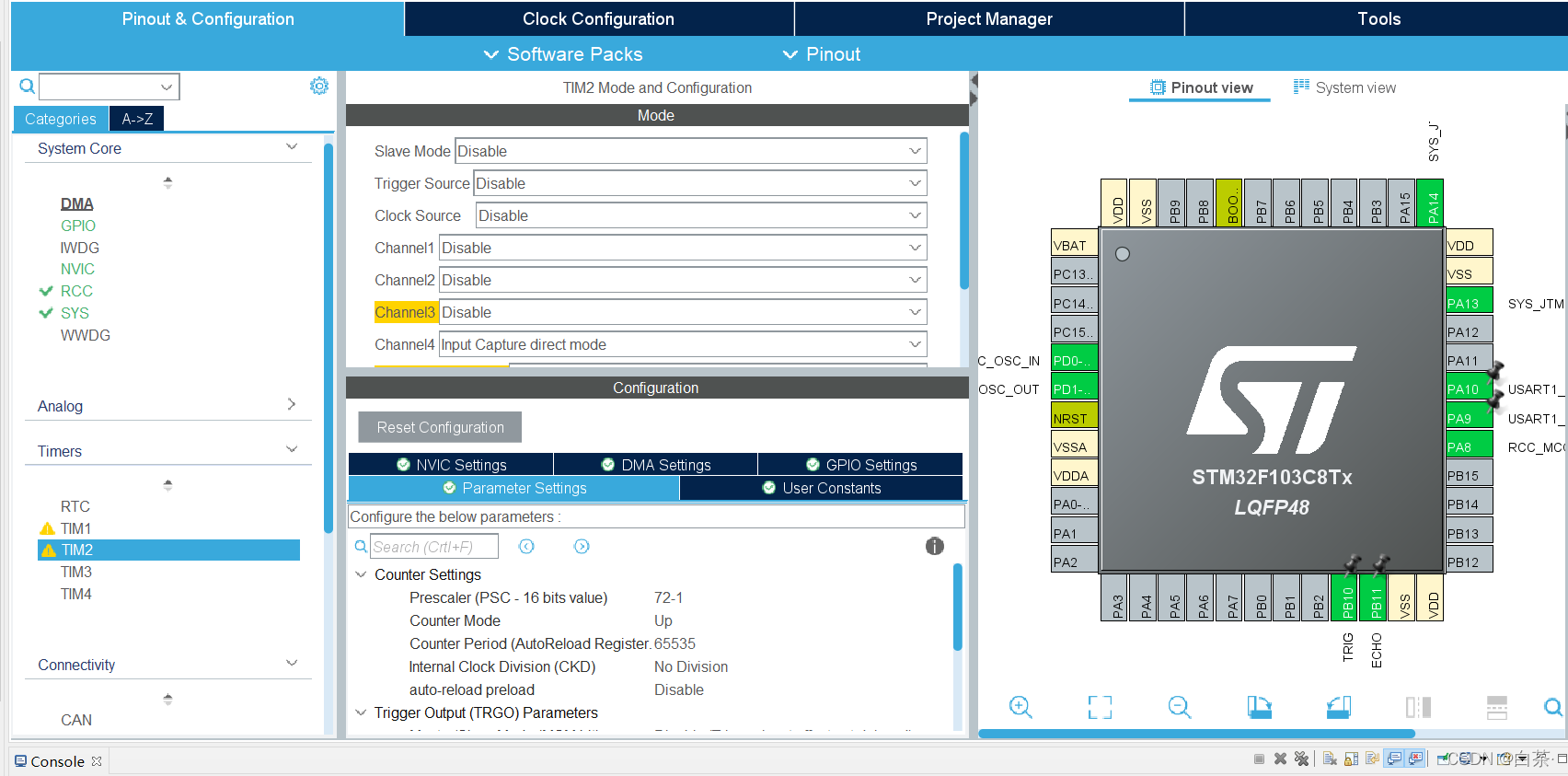Click the fit-to-view icon under the pinout

[1100, 707]
